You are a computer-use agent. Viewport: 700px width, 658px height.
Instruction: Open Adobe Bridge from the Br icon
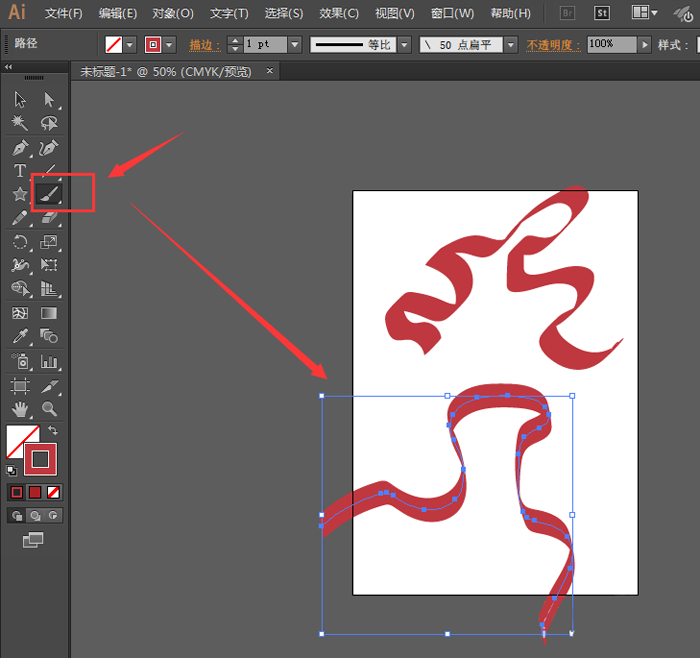click(566, 13)
